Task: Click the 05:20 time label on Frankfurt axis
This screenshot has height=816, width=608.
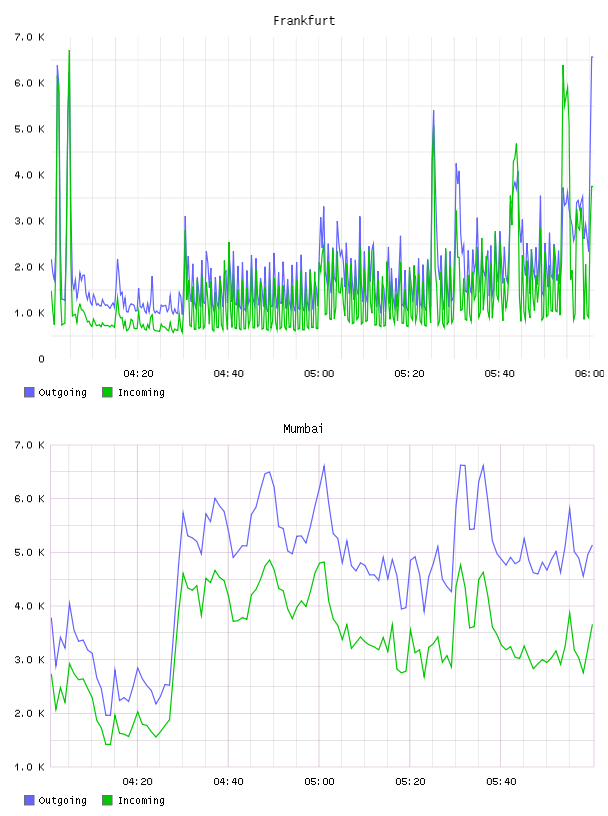Action: coord(409,374)
